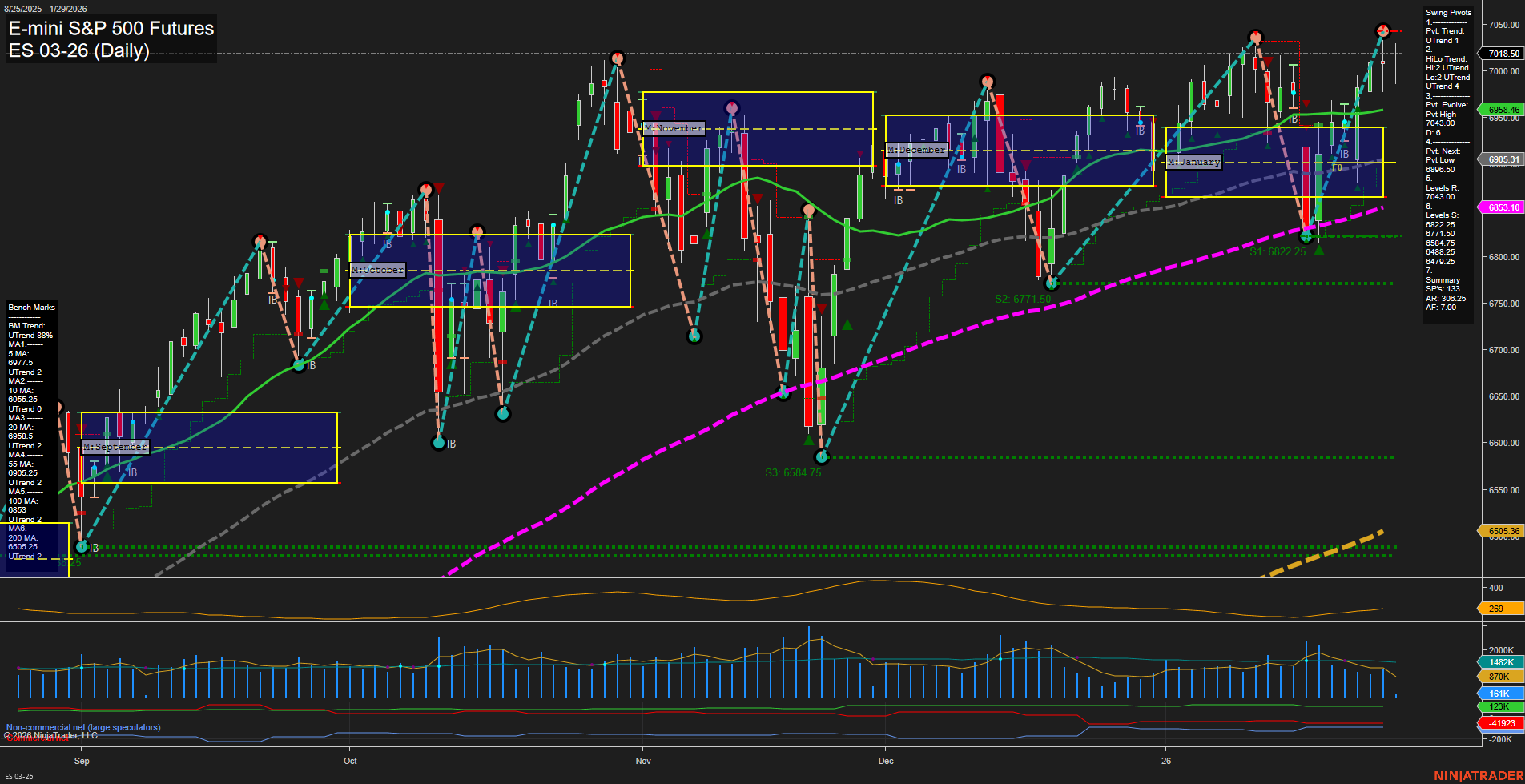Click the magenta 6853.10 price marker
The image size is (1525, 784).
pos(1504,207)
